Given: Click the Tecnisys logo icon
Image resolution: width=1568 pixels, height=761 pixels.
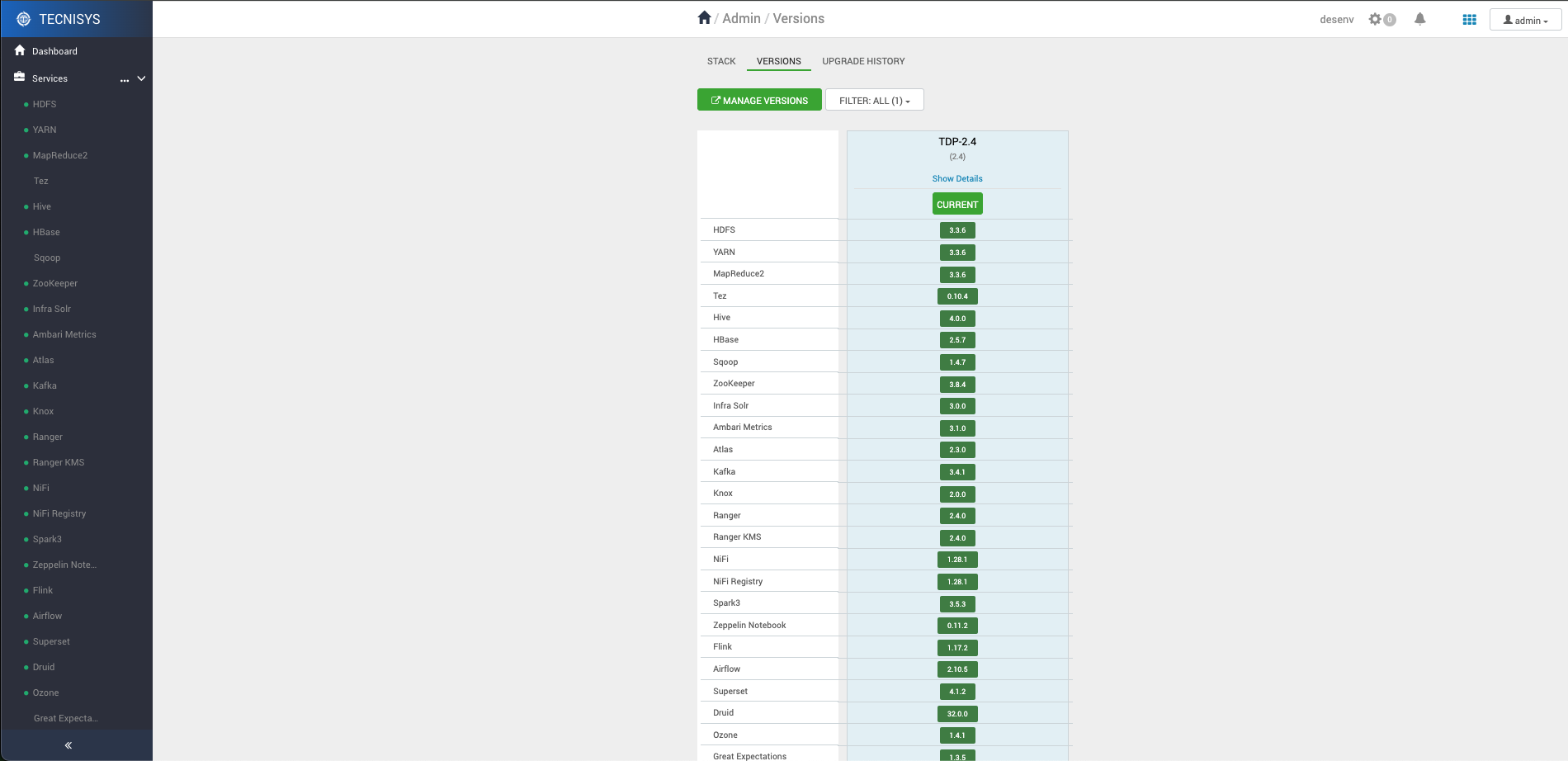Looking at the screenshot, I should (23, 19).
